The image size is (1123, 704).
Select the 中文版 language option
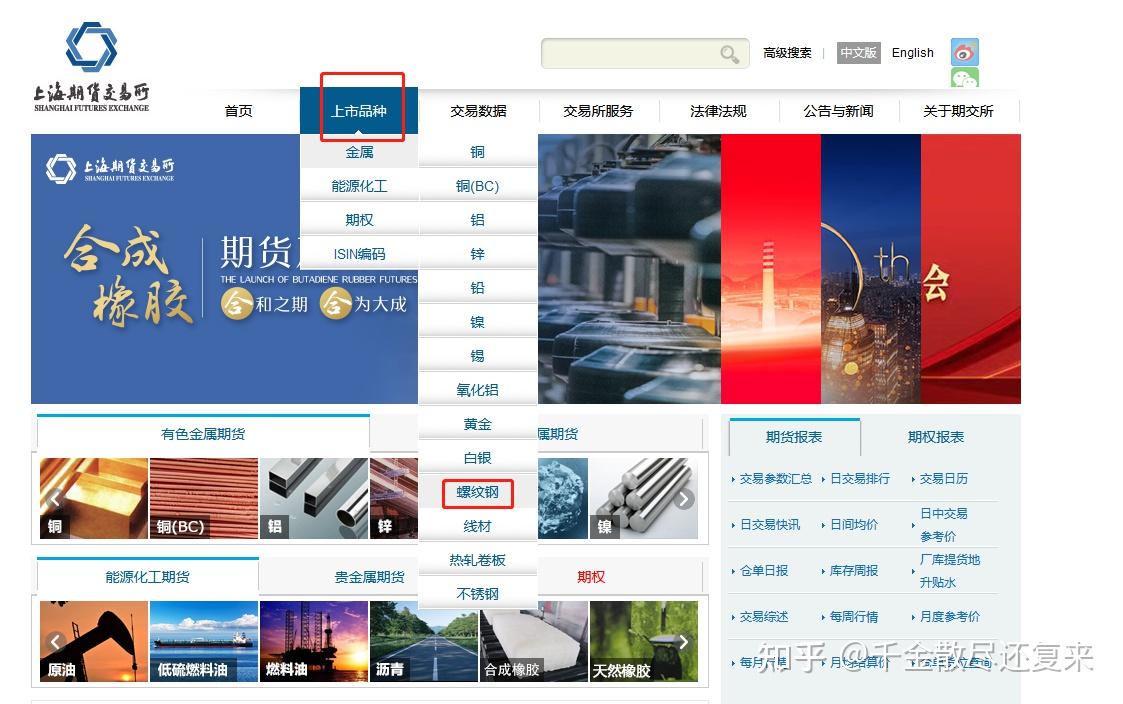click(858, 53)
